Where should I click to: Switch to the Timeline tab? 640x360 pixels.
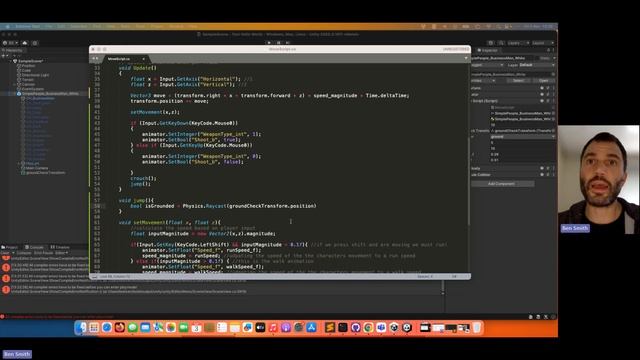(x=60, y=247)
